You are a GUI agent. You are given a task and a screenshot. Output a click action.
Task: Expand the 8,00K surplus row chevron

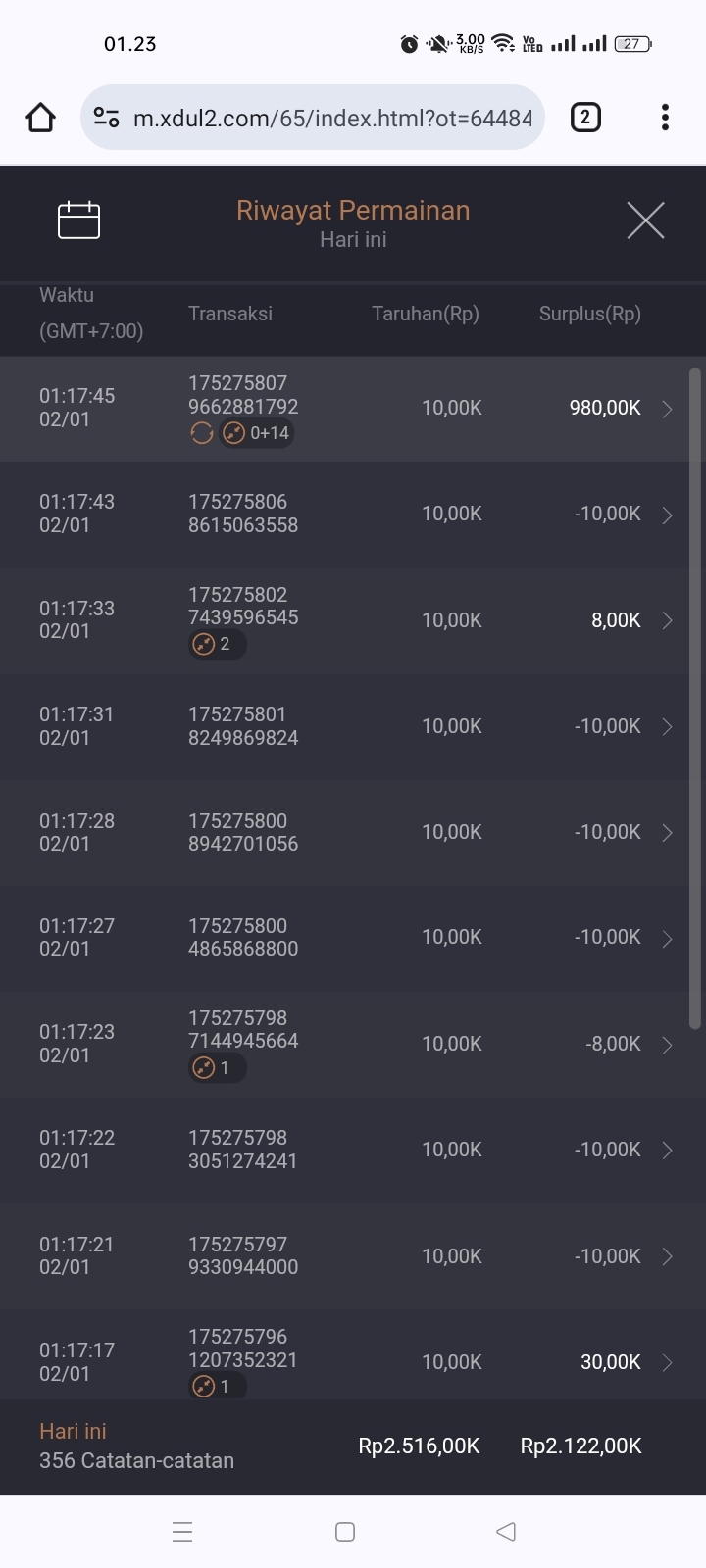tap(667, 620)
